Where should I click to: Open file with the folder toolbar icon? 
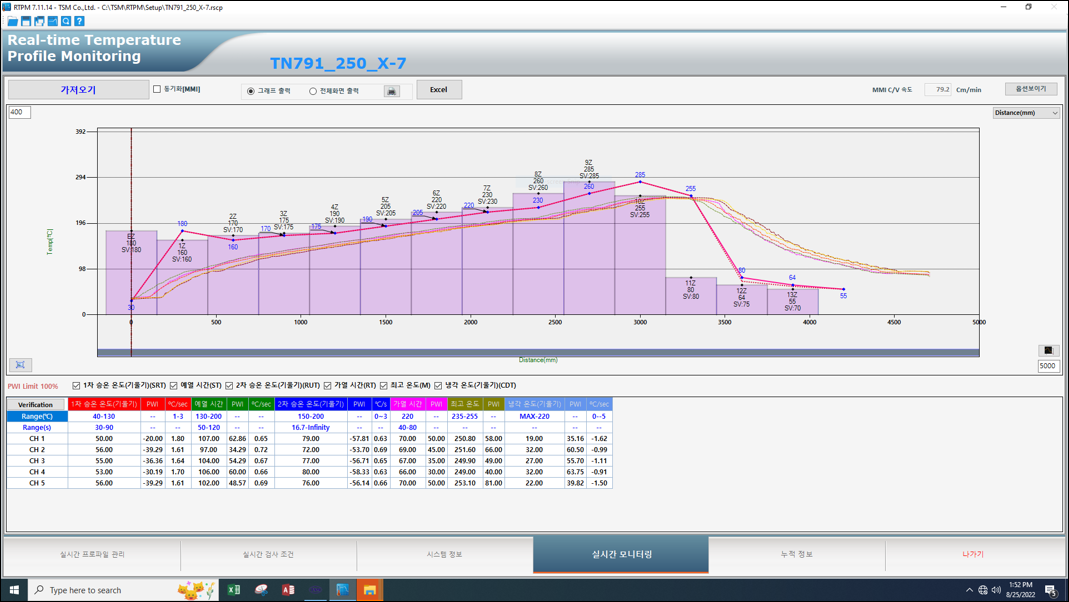point(12,21)
